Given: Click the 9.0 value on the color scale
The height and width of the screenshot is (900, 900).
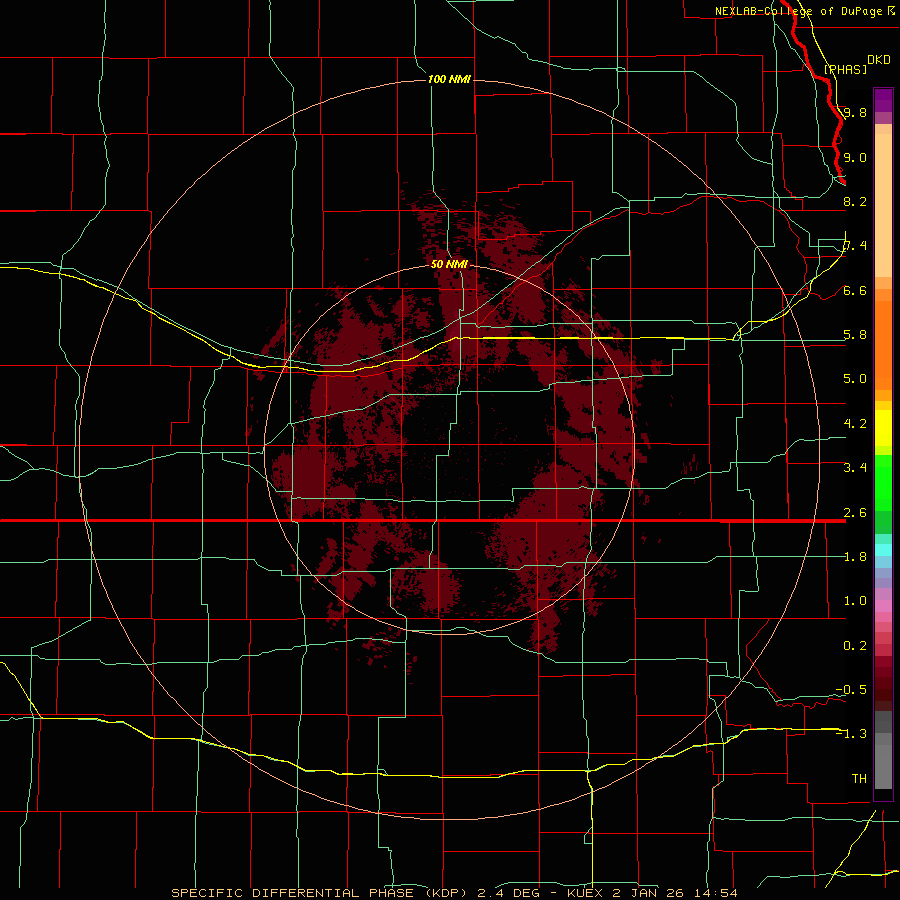Looking at the screenshot, I should [x=855, y=157].
